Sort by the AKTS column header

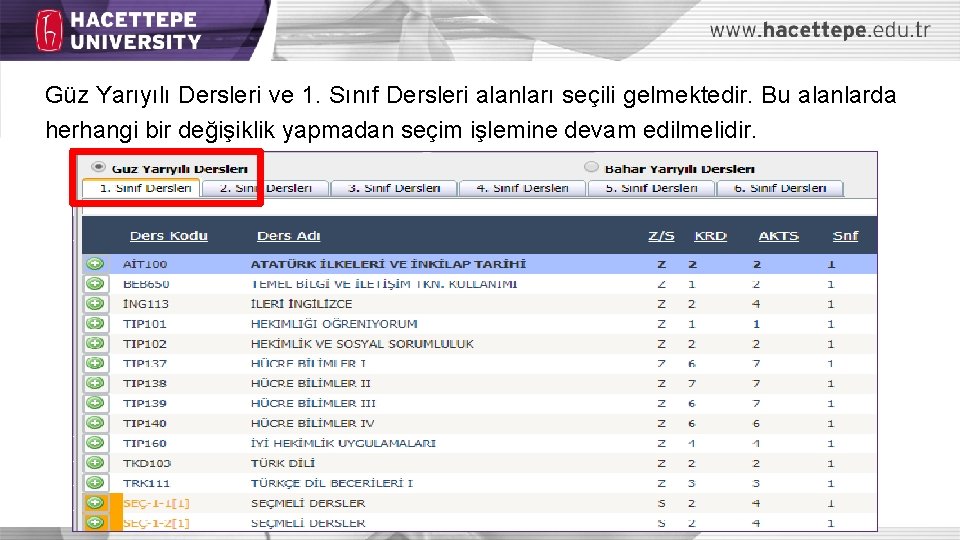778,236
